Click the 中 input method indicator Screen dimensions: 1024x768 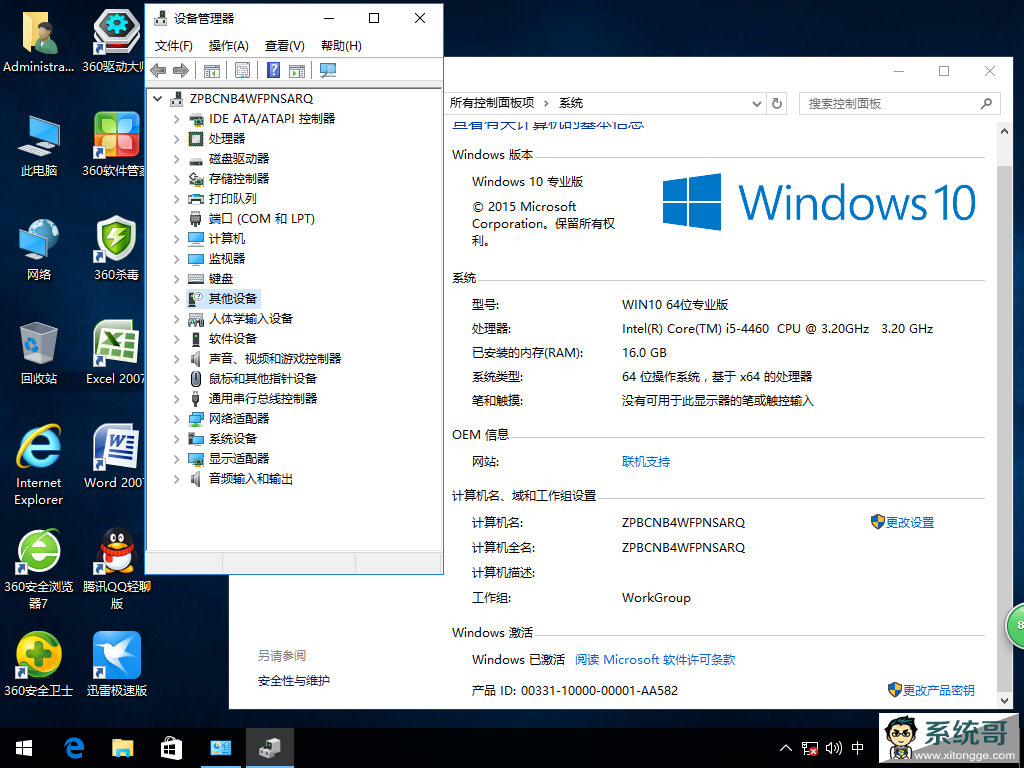coord(857,748)
